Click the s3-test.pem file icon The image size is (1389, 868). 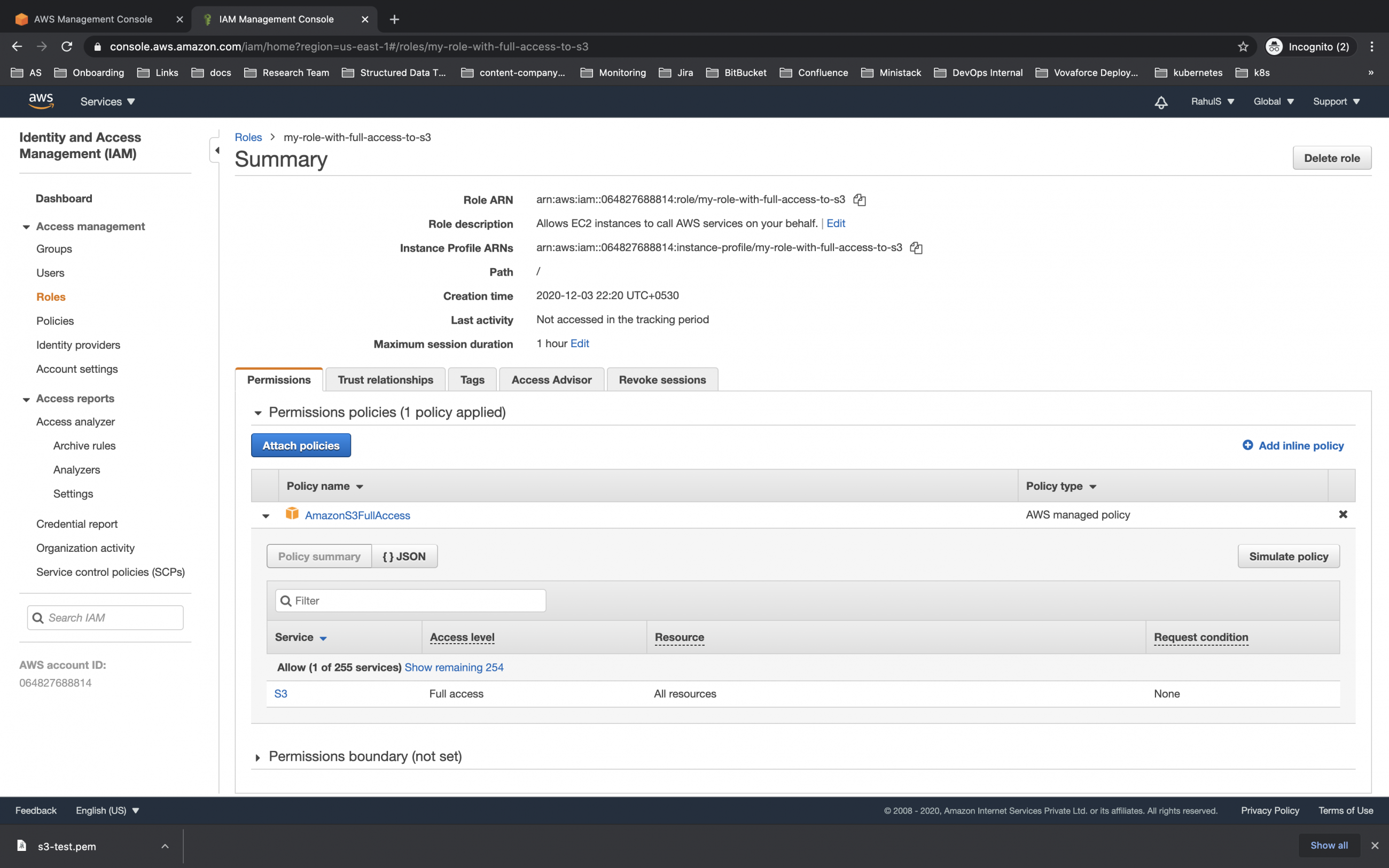pyautogui.click(x=22, y=846)
